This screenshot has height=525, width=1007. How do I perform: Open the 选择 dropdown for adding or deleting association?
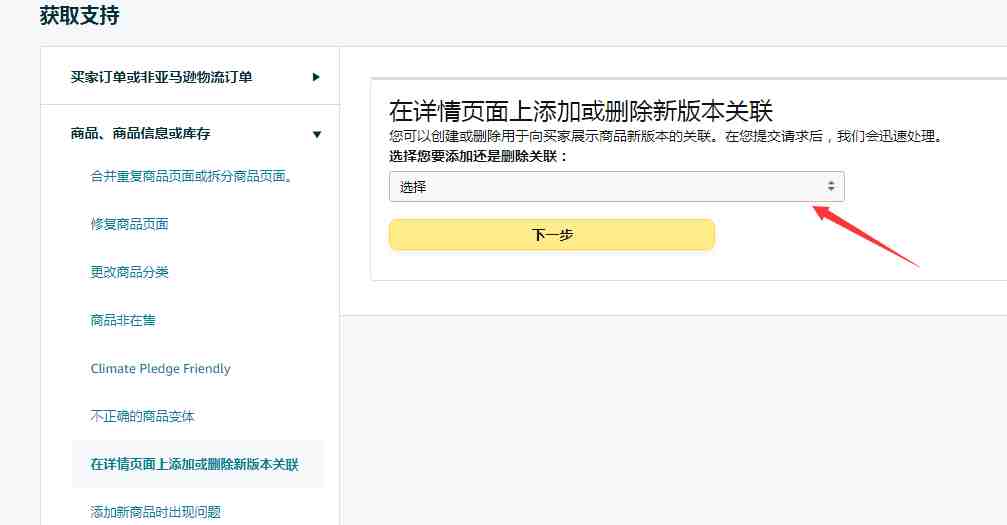click(x=617, y=187)
